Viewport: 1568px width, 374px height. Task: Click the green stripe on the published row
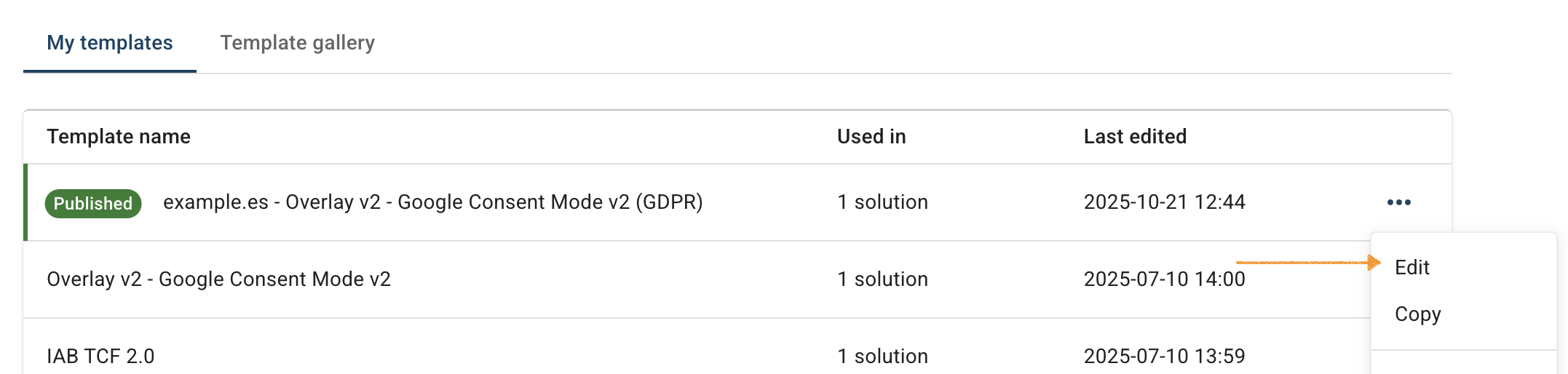click(25, 202)
